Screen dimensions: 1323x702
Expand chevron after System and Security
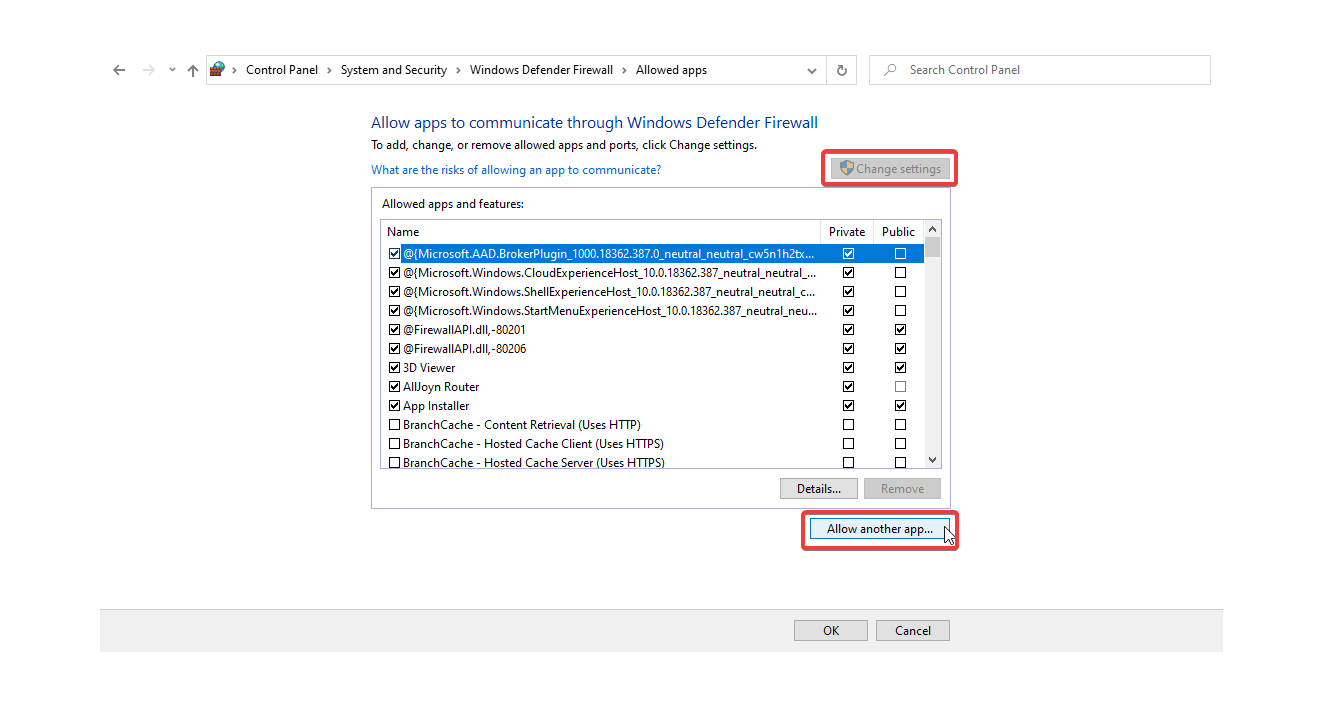point(459,70)
